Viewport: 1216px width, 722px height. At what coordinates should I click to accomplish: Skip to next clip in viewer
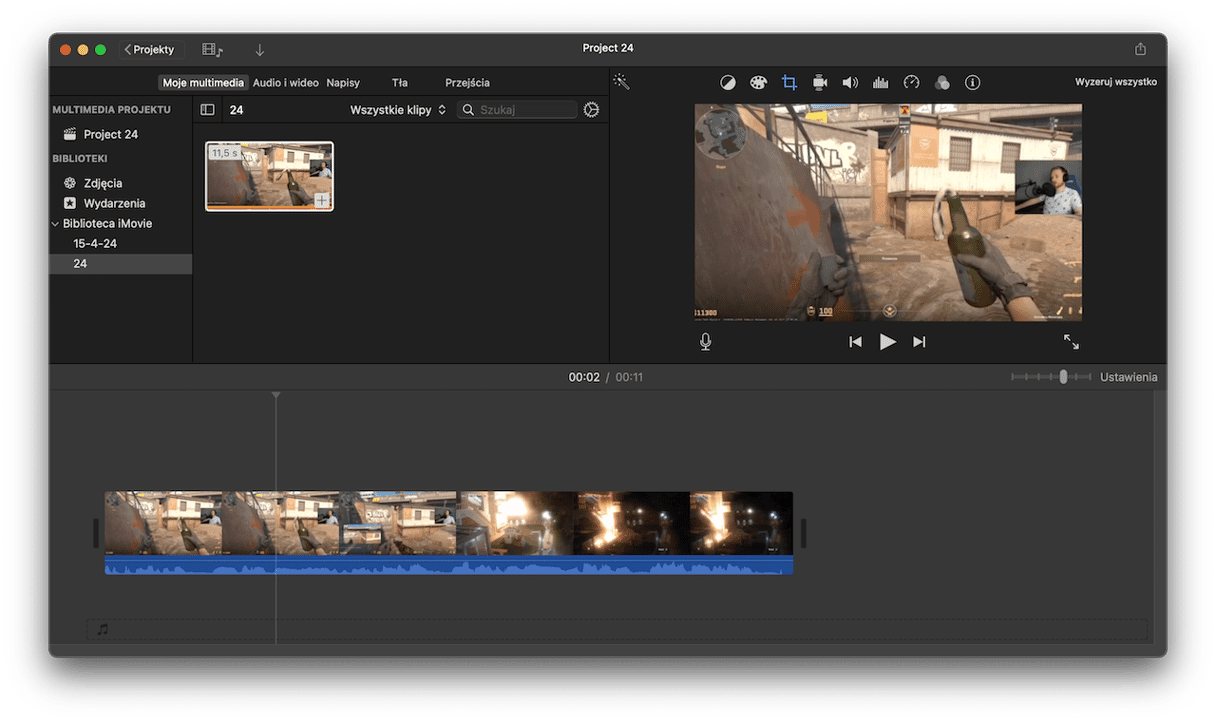[919, 342]
